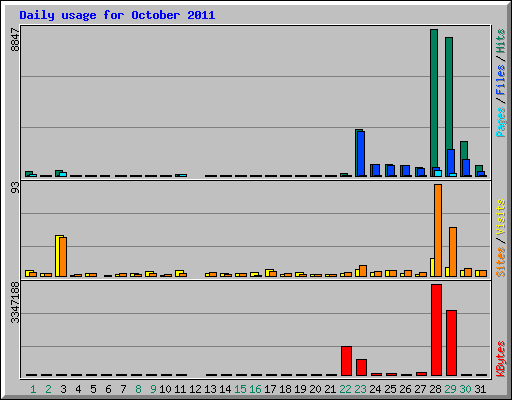
Task: Click day 14 on the x-axis
Action: (x=225, y=389)
